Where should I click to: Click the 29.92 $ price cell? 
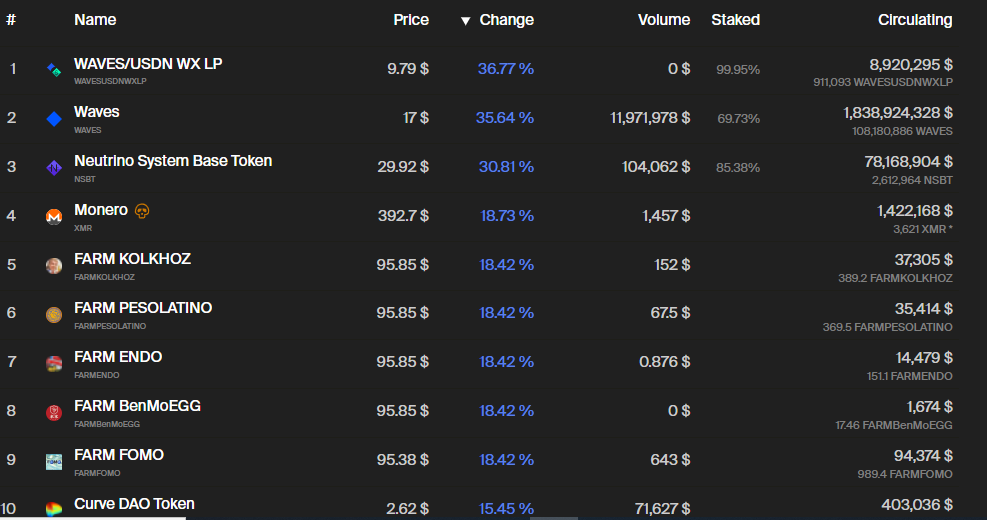tap(403, 167)
